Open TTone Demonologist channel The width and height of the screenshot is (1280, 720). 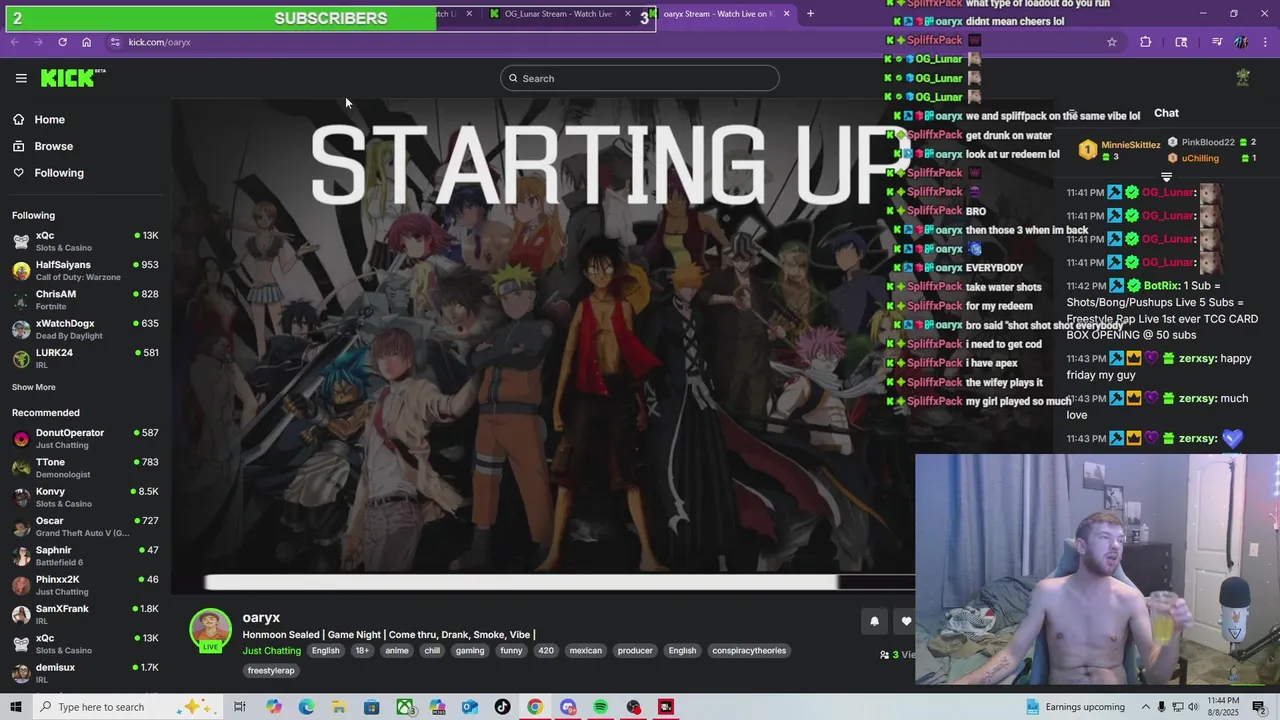point(85,468)
